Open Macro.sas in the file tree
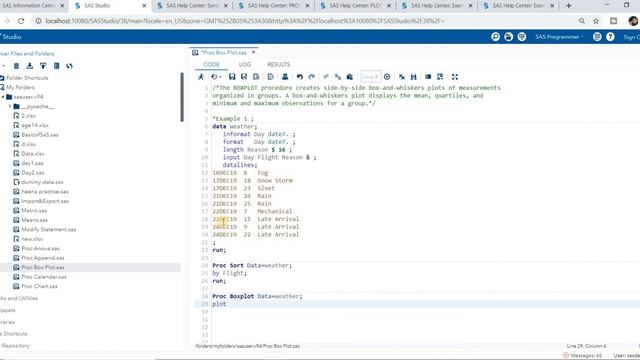Viewport: 640px width, 360px height. (x=34, y=211)
